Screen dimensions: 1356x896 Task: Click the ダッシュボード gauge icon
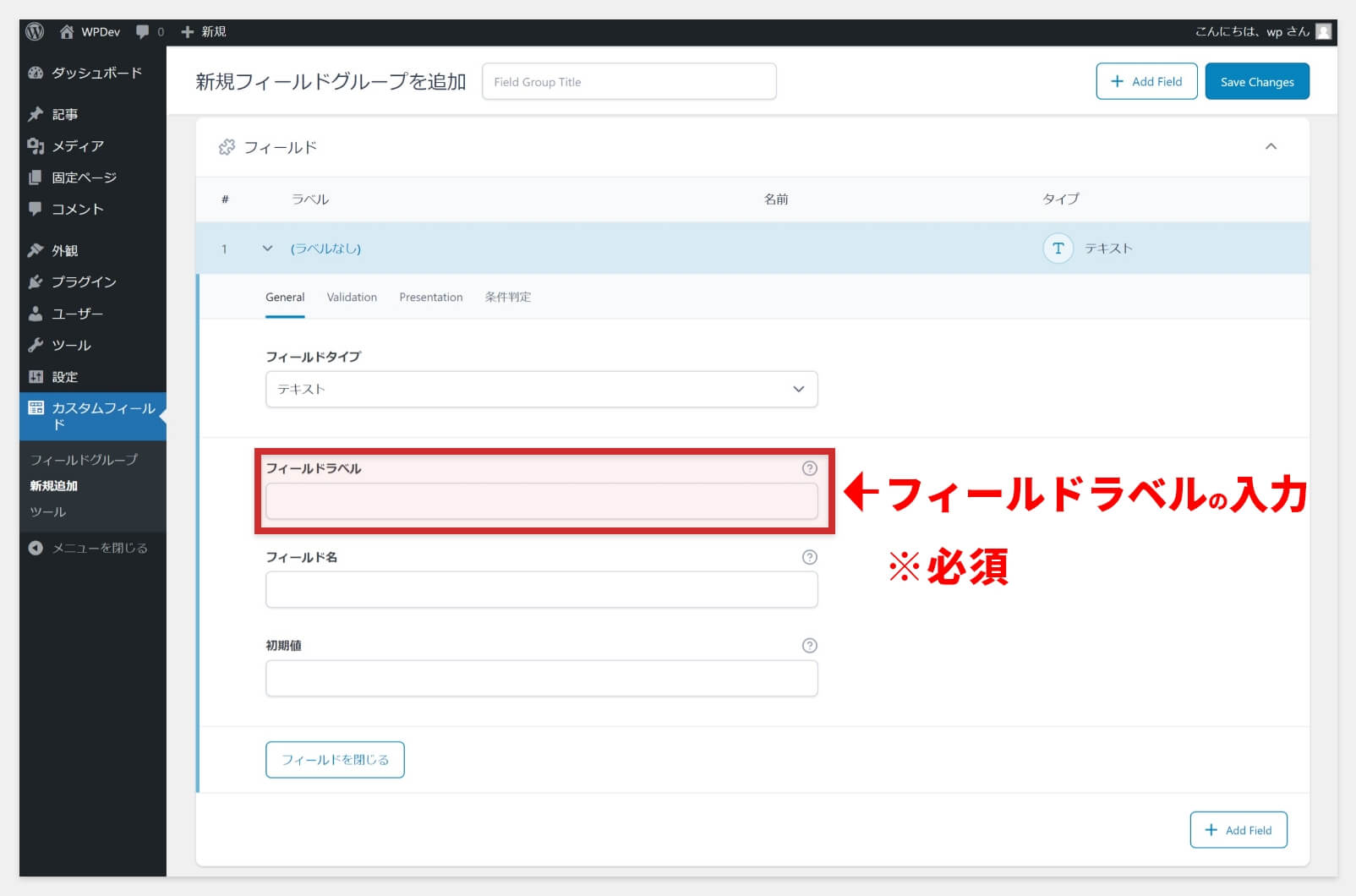pos(36,73)
